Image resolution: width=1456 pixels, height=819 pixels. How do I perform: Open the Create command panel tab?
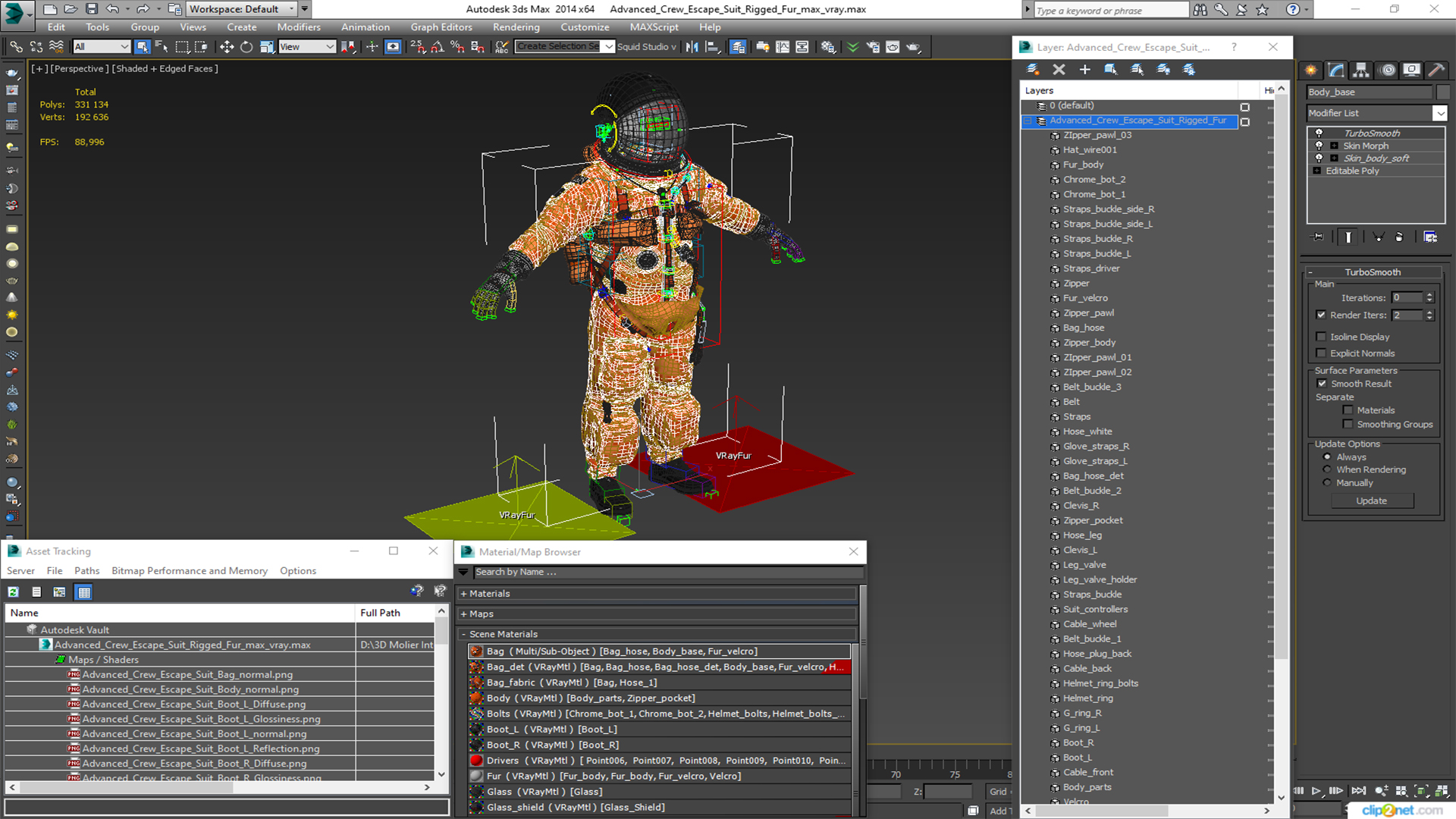point(1310,70)
